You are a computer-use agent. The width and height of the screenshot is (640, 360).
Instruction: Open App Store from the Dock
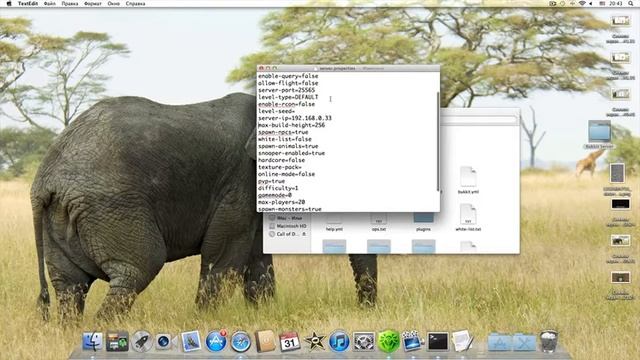[x=216, y=341]
